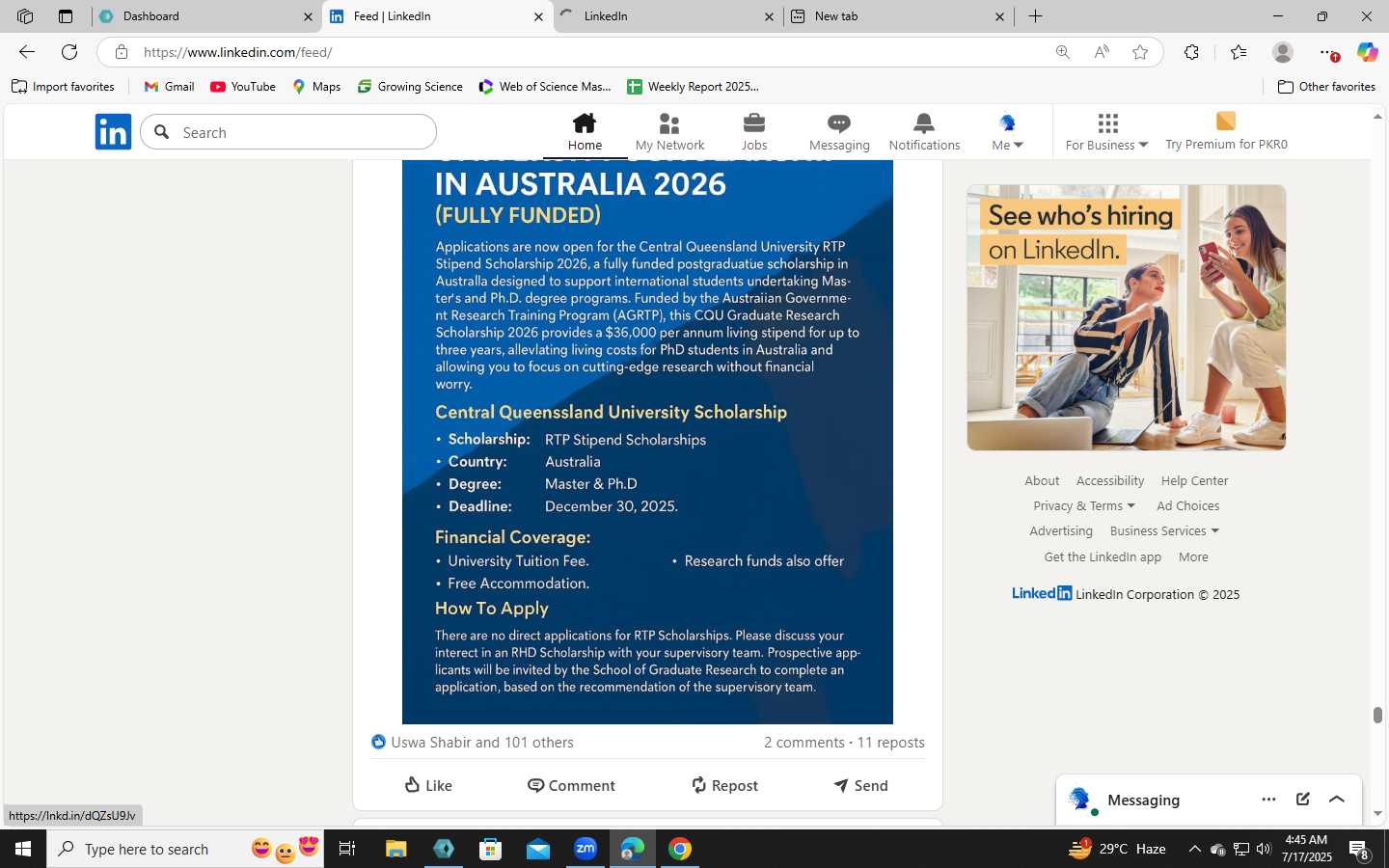The height and width of the screenshot is (868, 1389).
Task: Compose a new message icon
Action: (1302, 800)
